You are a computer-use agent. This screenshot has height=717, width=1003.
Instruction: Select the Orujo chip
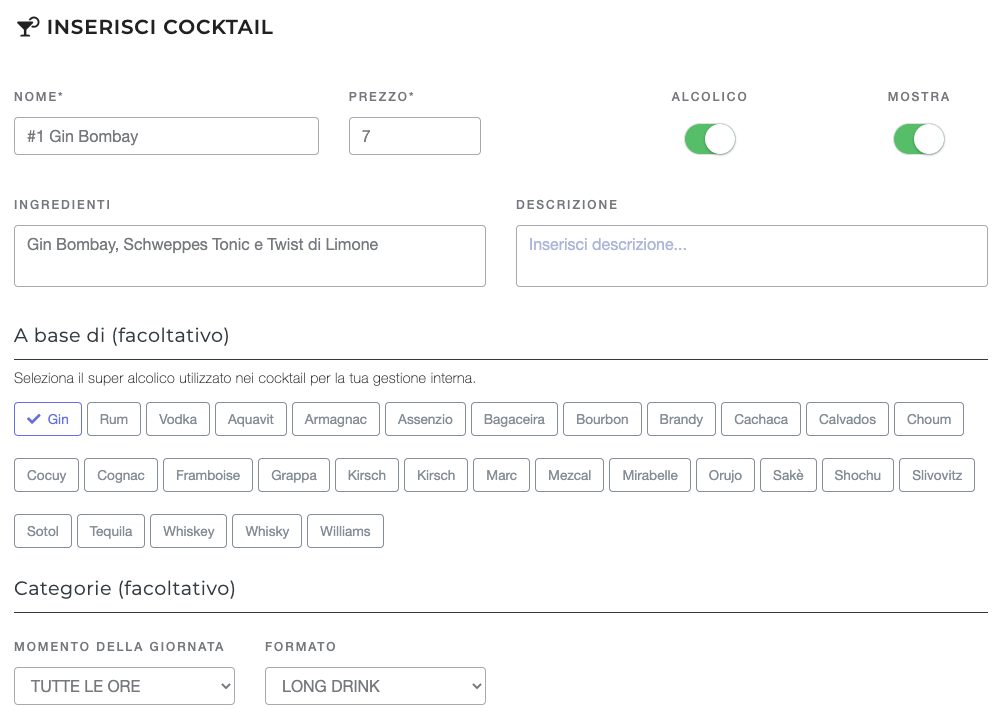[x=725, y=475]
